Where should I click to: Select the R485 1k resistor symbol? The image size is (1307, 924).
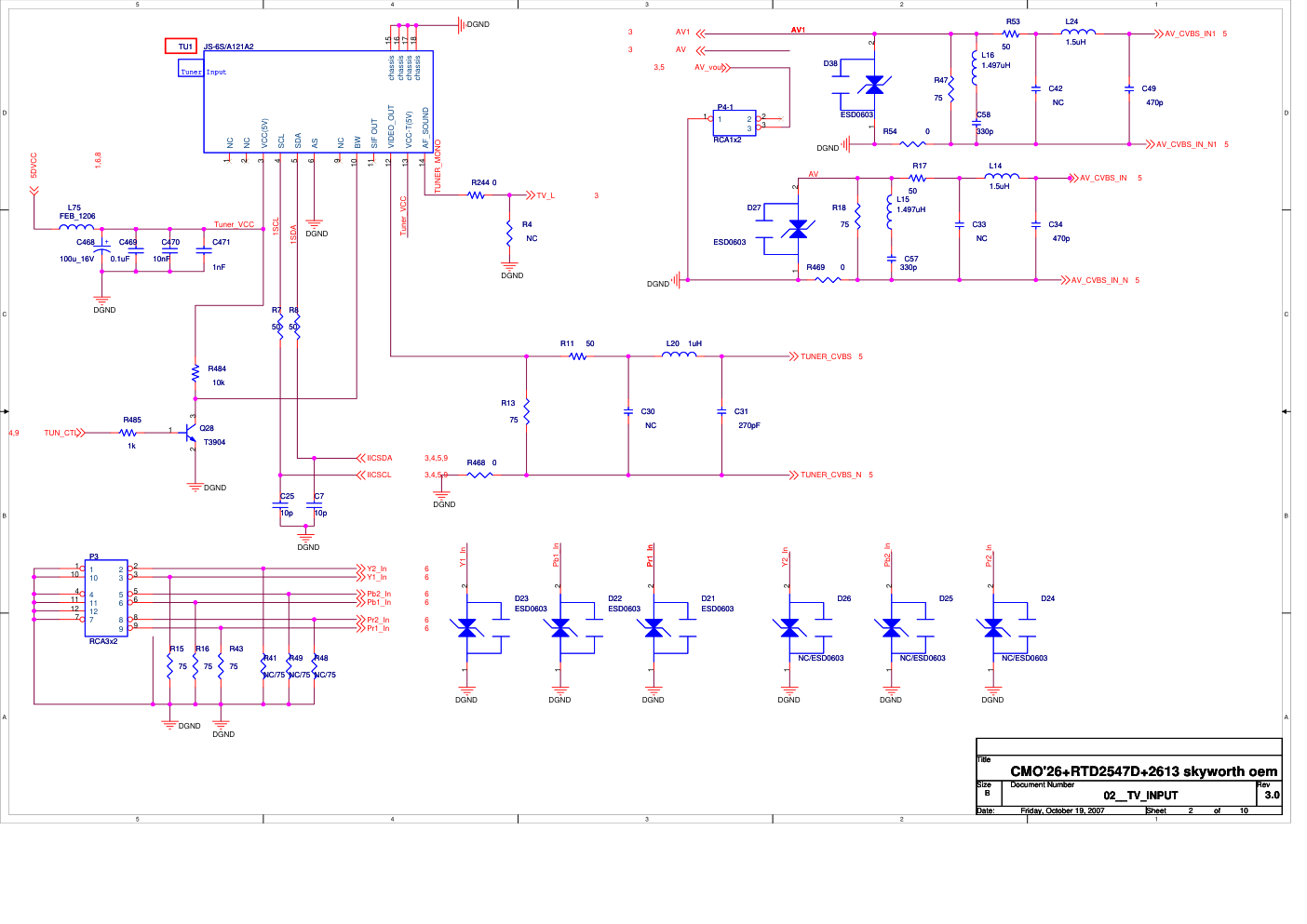[128, 433]
